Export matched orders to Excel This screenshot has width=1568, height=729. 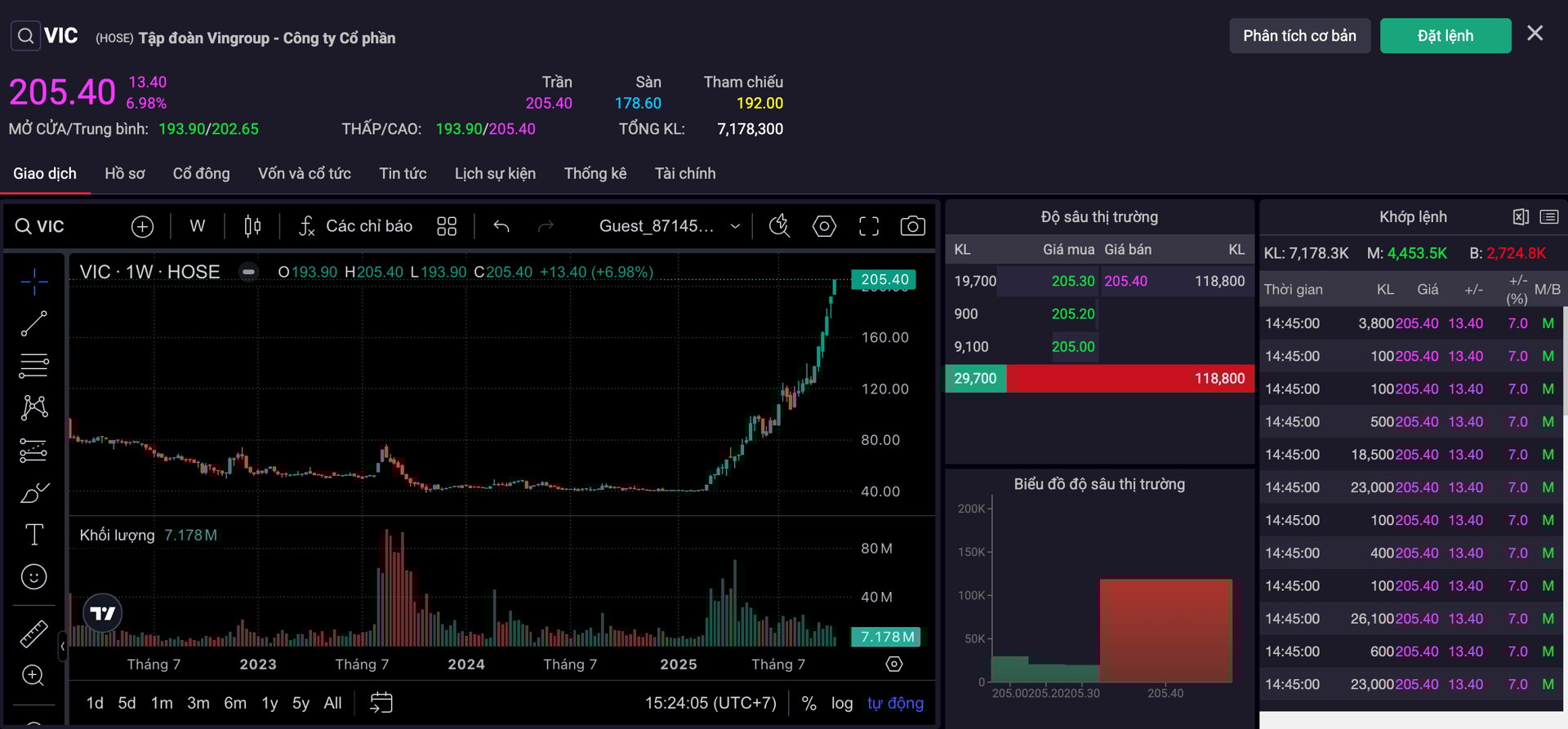(1520, 217)
